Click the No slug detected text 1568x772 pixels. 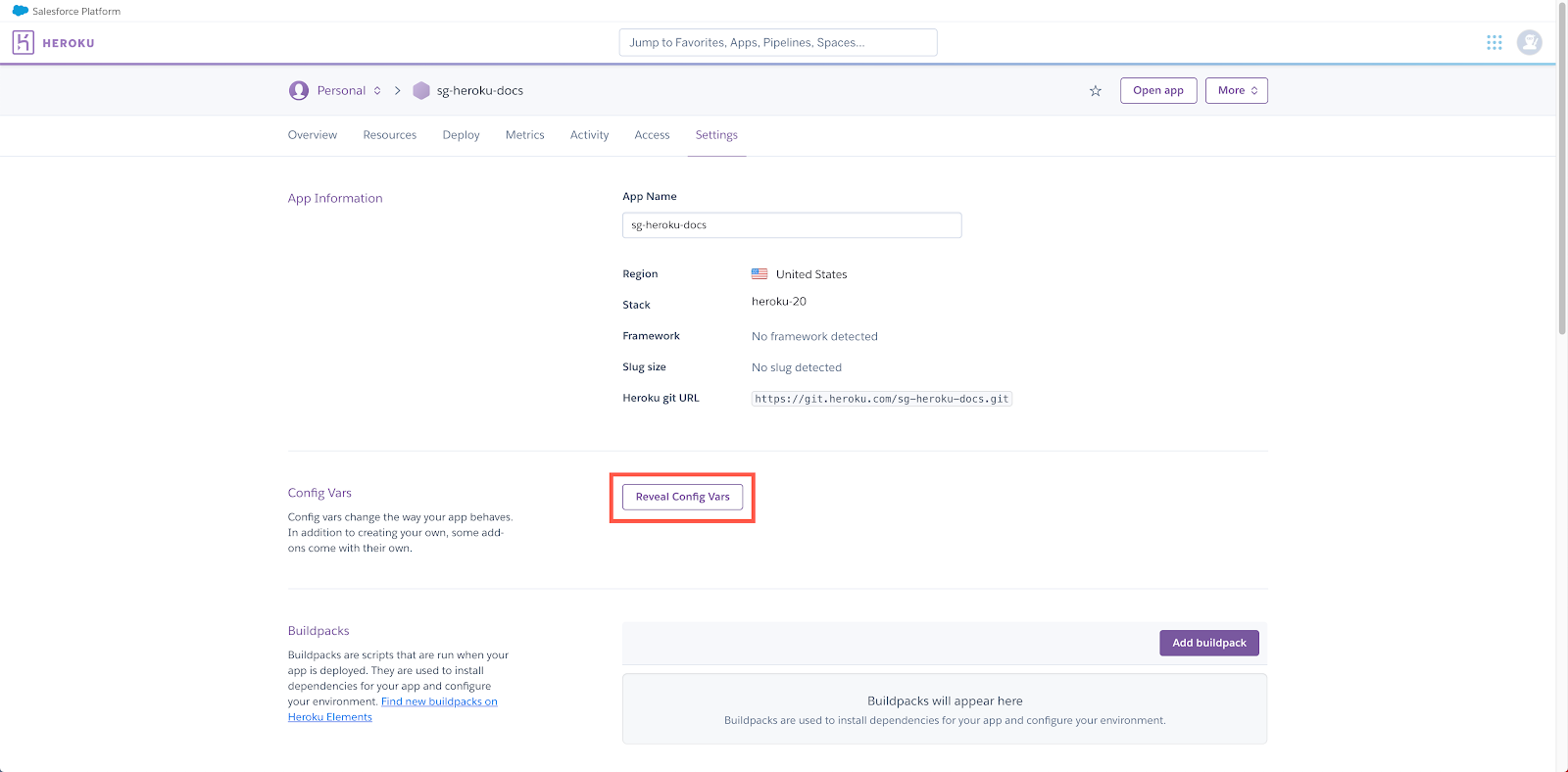point(797,367)
